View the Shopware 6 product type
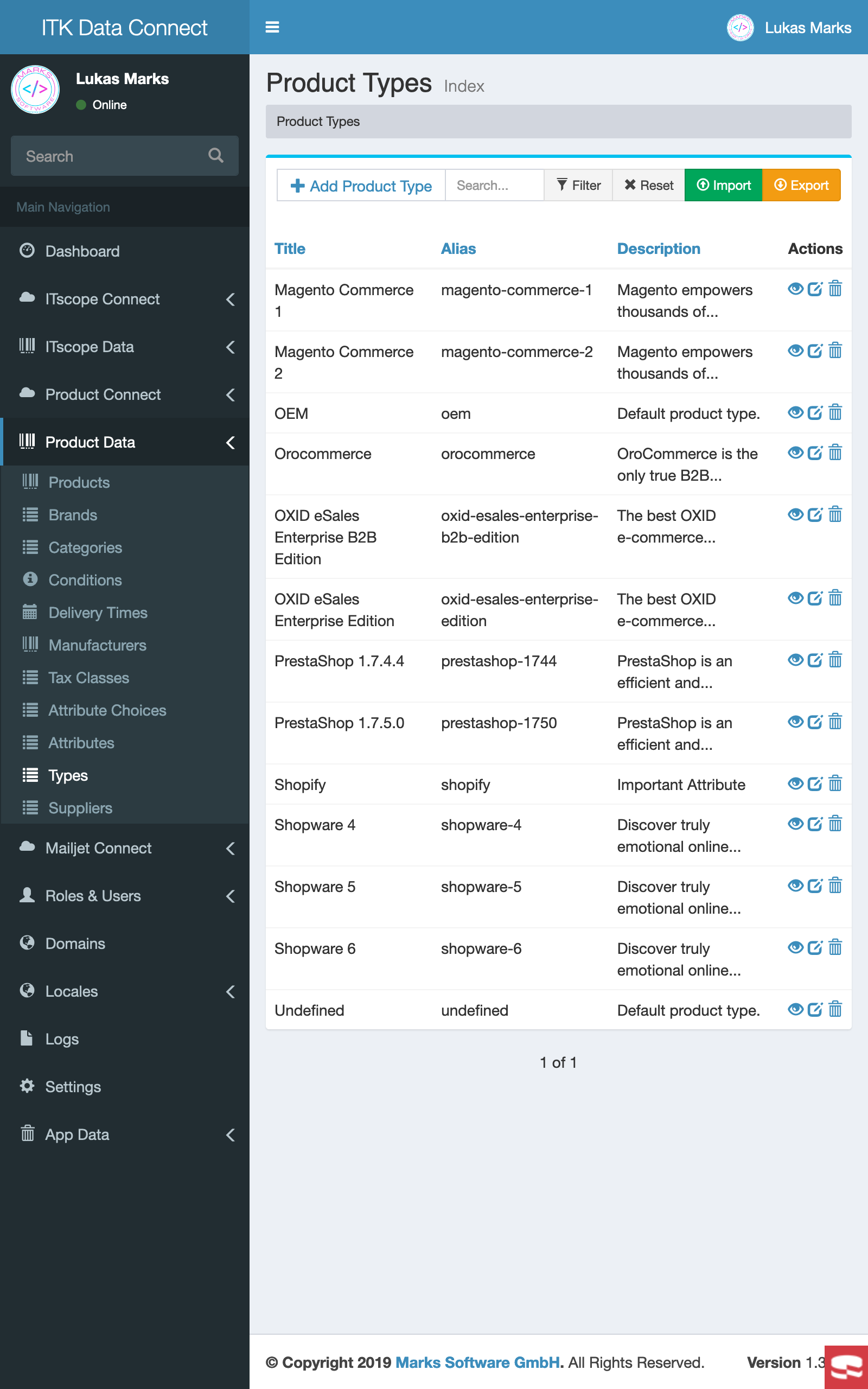Screen dimensions: 868x1389 pyautogui.click(x=795, y=948)
